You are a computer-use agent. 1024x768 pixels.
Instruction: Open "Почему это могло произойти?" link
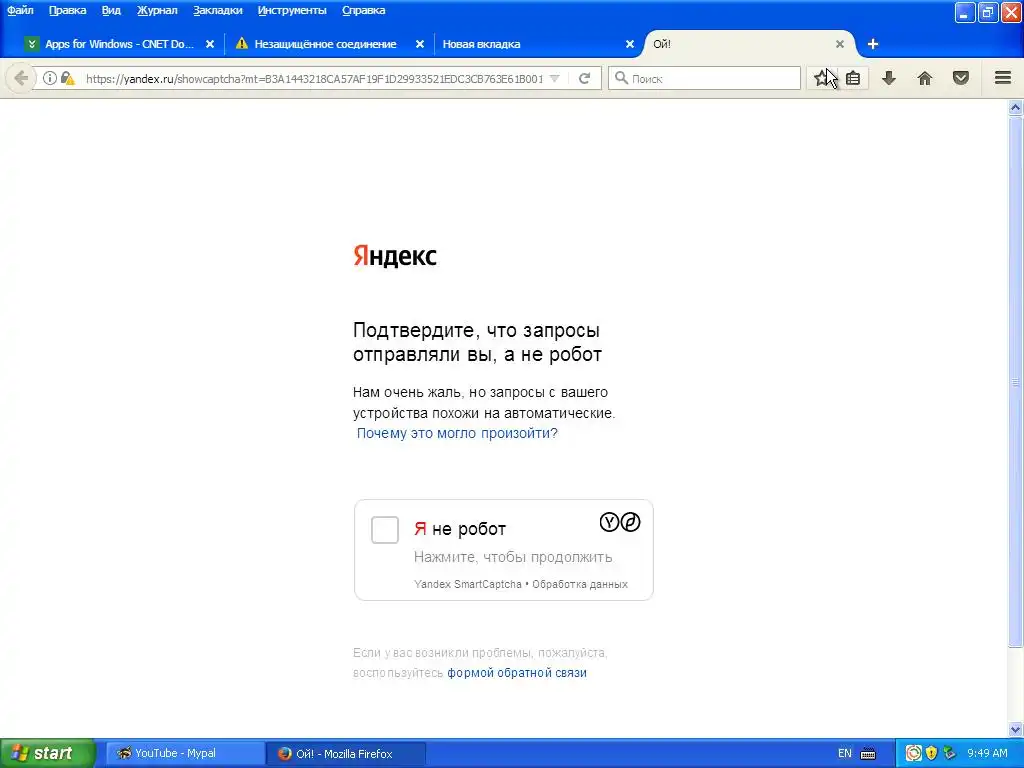coord(457,433)
